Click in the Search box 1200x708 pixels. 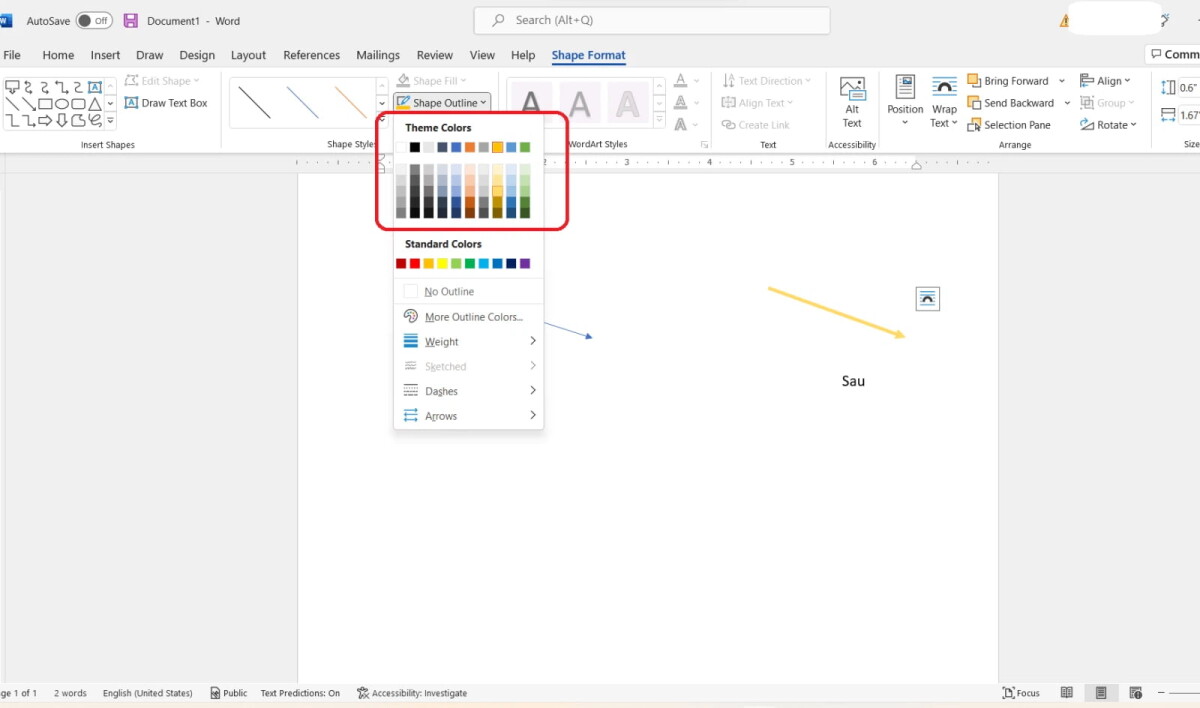(x=651, y=20)
